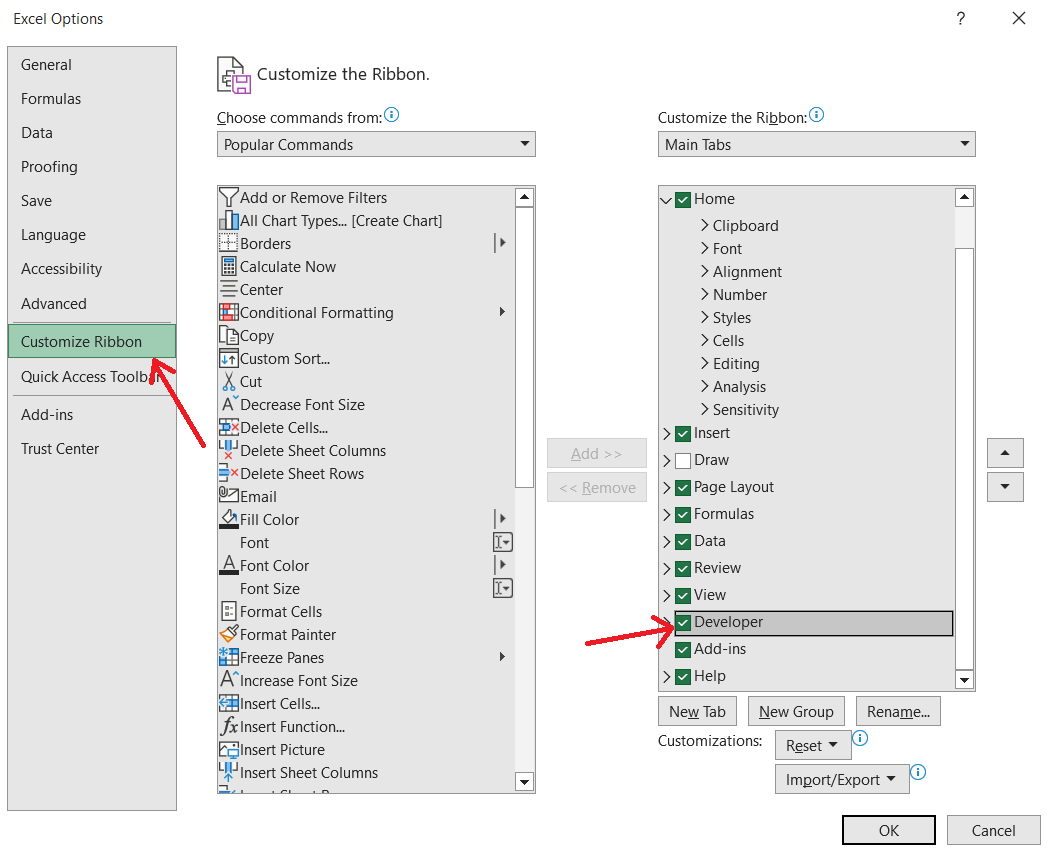This screenshot has height=853, width=1048.
Task: Click the info icon beside Choose commands from
Action: pos(392,115)
